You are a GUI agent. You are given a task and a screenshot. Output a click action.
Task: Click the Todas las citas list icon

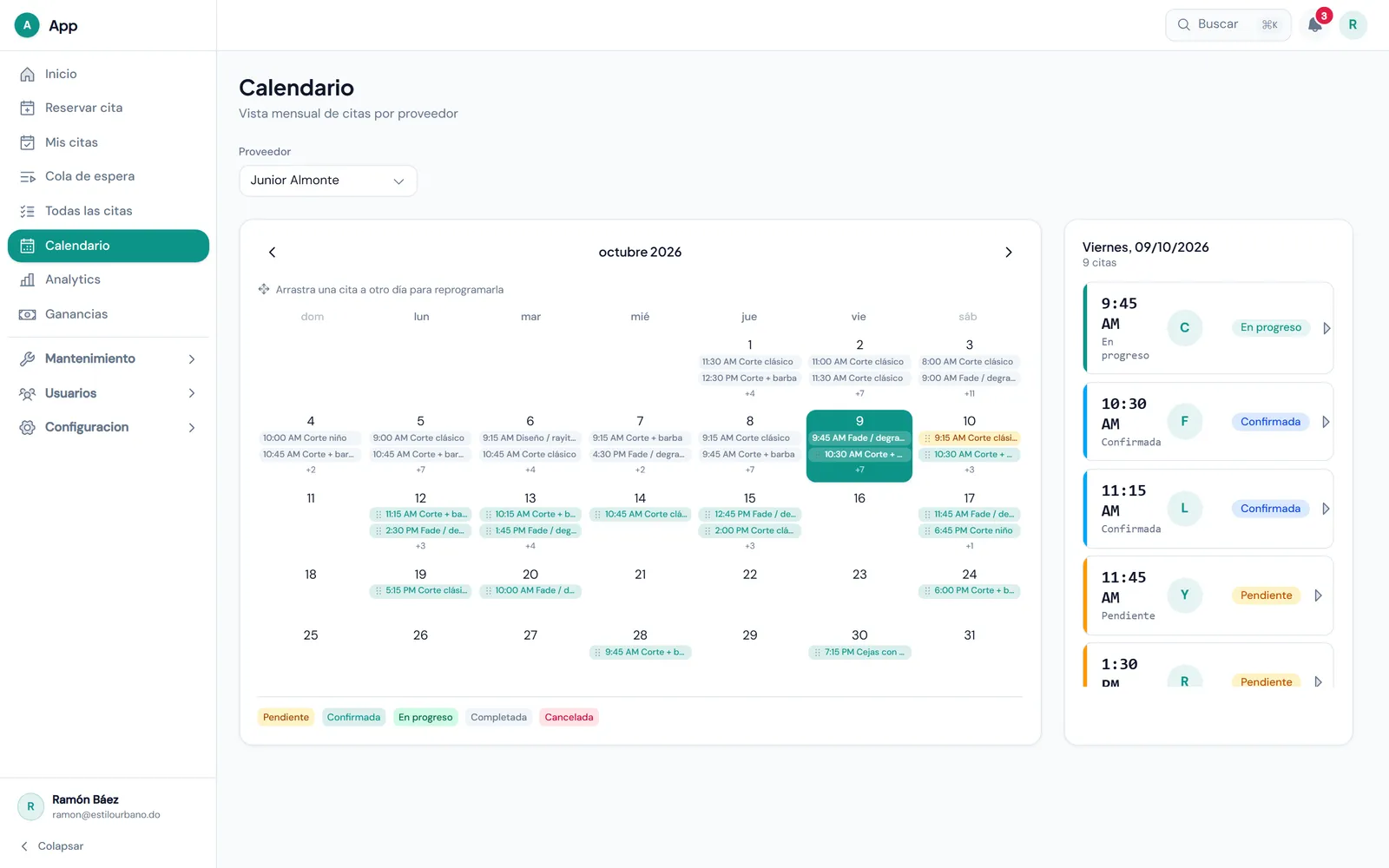click(x=28, y=211)
